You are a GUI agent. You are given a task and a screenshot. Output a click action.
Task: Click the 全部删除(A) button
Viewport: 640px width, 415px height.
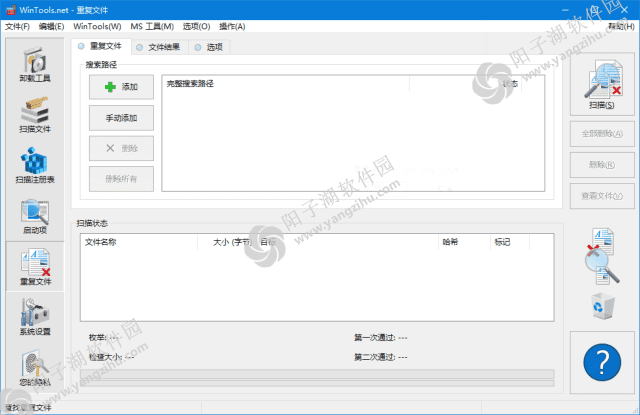click(x=602, y=133)
